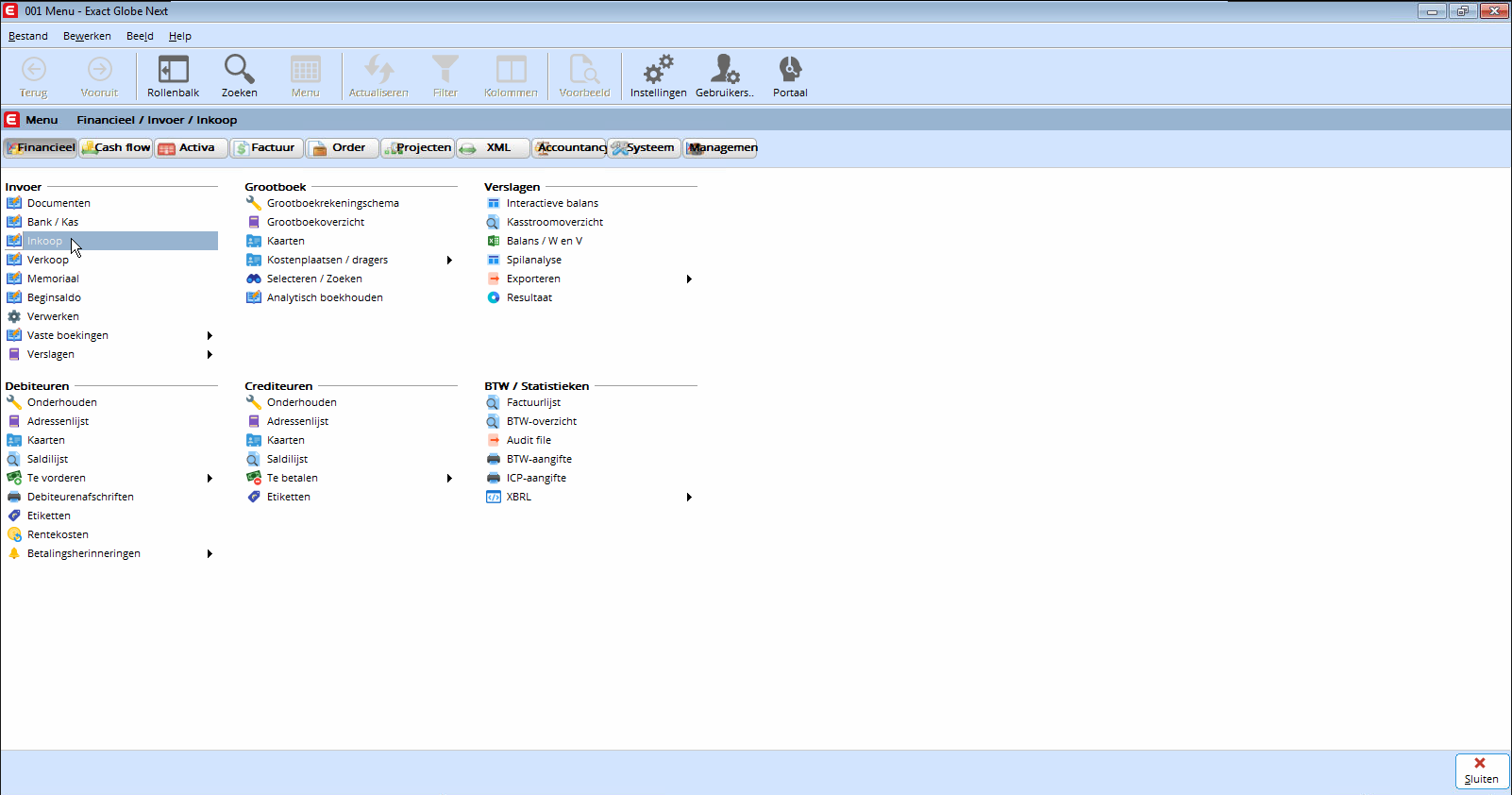
Task: Click the Rollenbalk toolbar icon
Action: click(174, 76)
